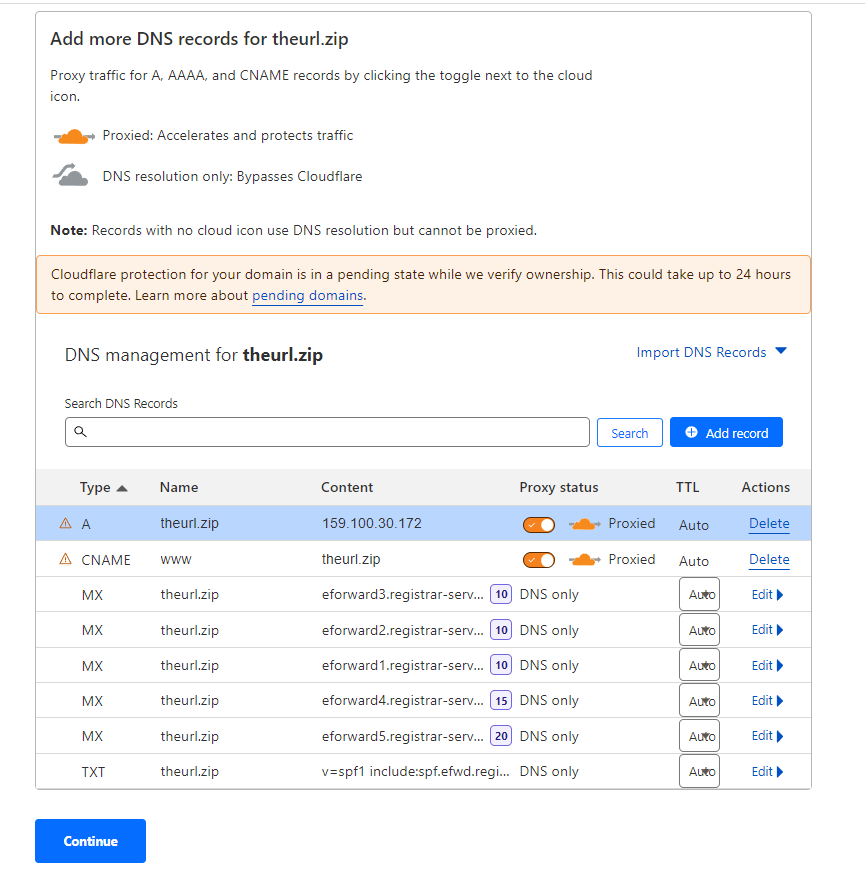The width and height of the screenshot is (865, 883).
Task: Open TTL dropdown for eforward4 MX record
Action: tap(699, 701)
